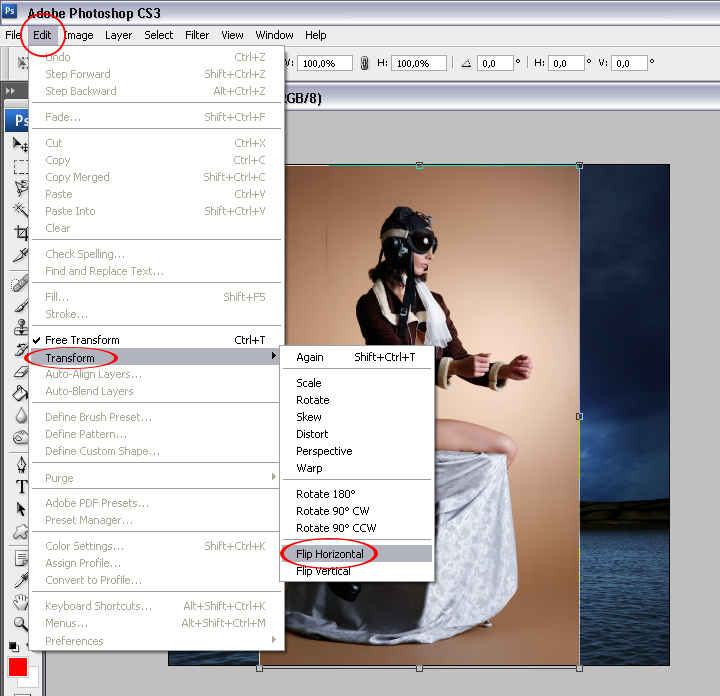Open the Filter menu
The height and width of the screenshot is (696, 720).
[197, 35]
